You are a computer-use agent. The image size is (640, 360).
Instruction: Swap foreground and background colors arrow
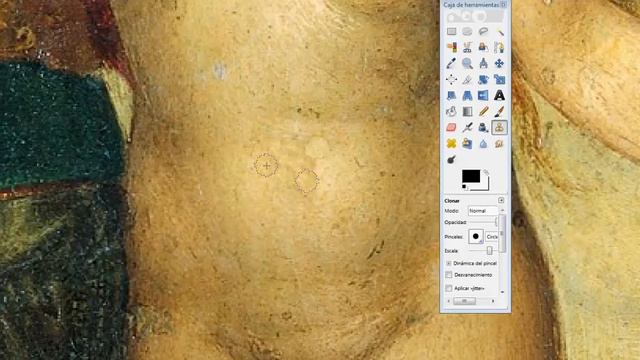click(x=486, y=173)
